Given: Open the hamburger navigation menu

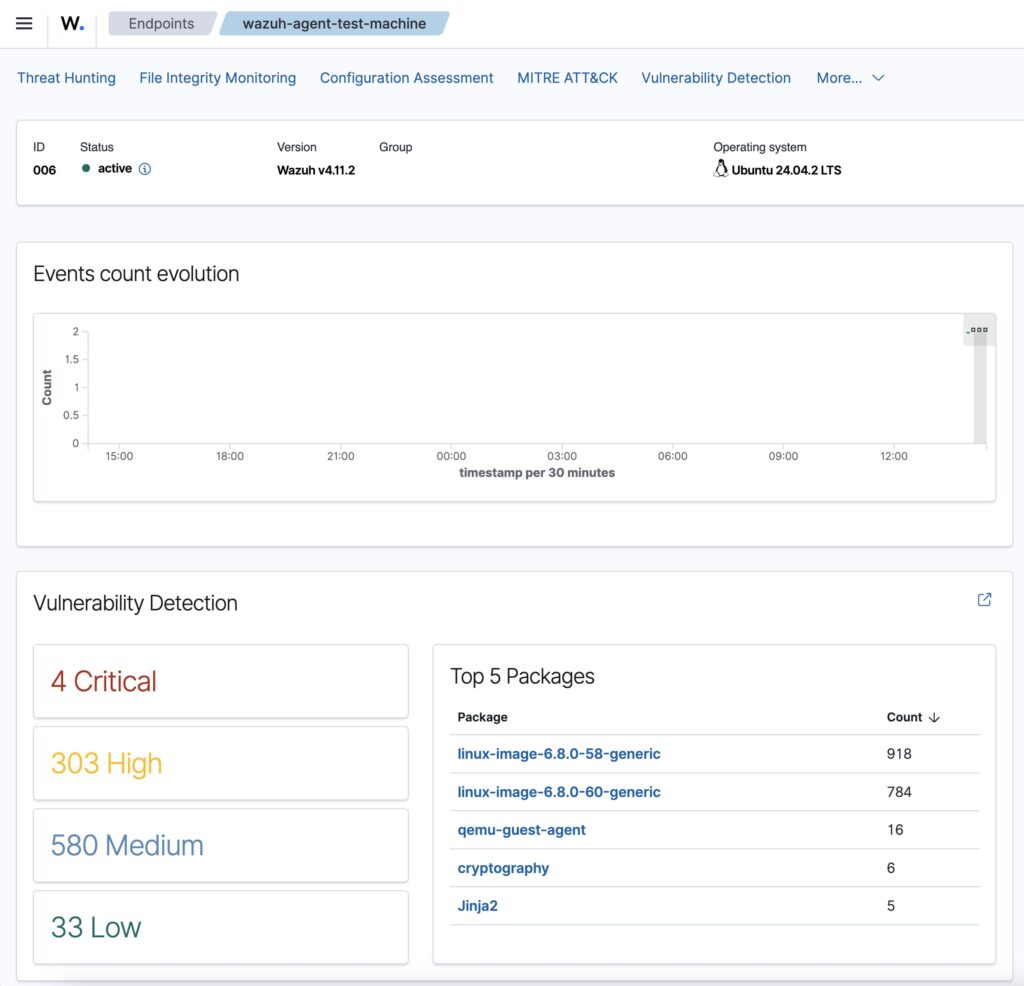Looking at the screenshot, I should pyautogui.click(x=24, y=24).
